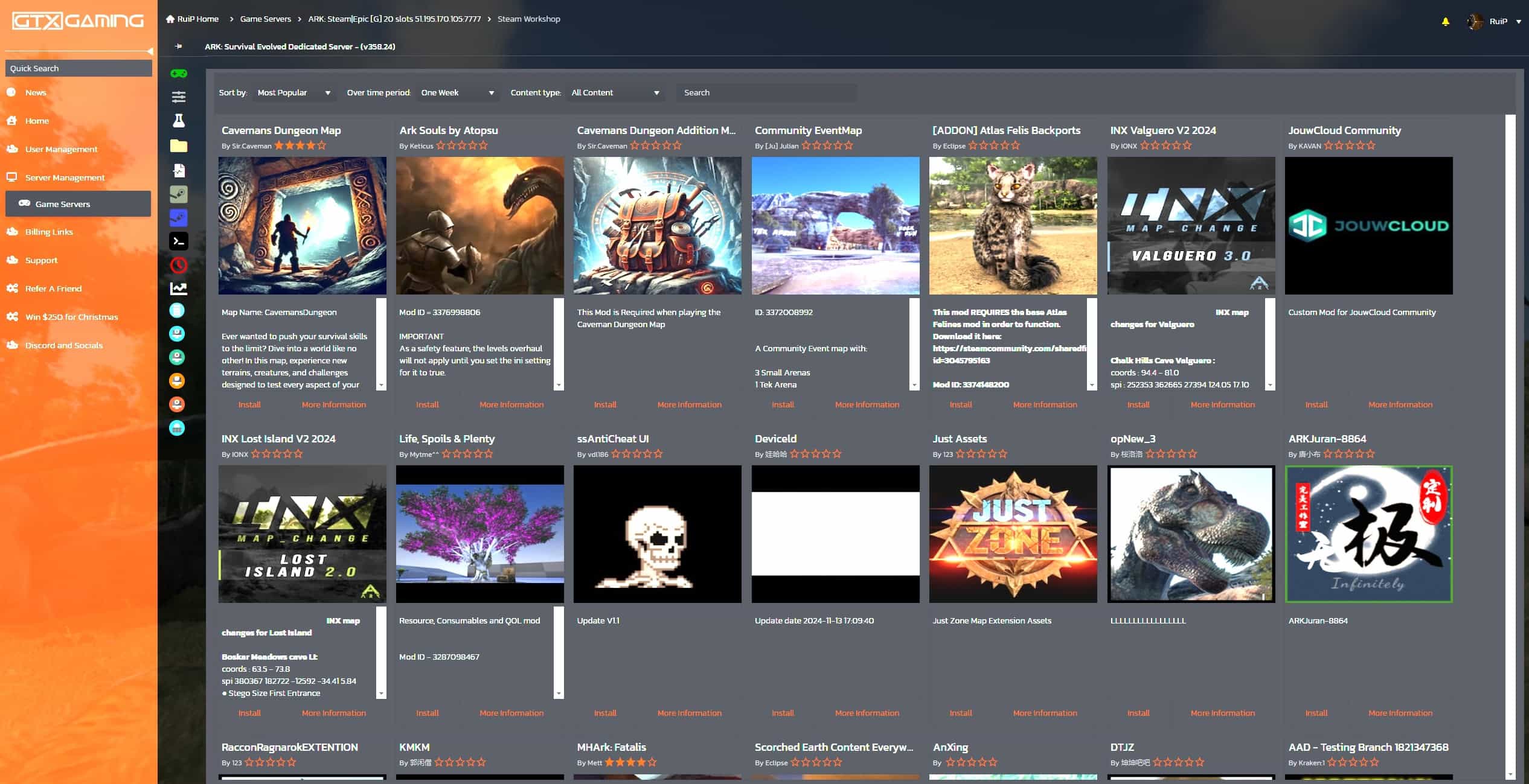Select Game Servers sidebar item
Image resolution: width=1529 pixels, height=784 pixels.
(78, 204)
